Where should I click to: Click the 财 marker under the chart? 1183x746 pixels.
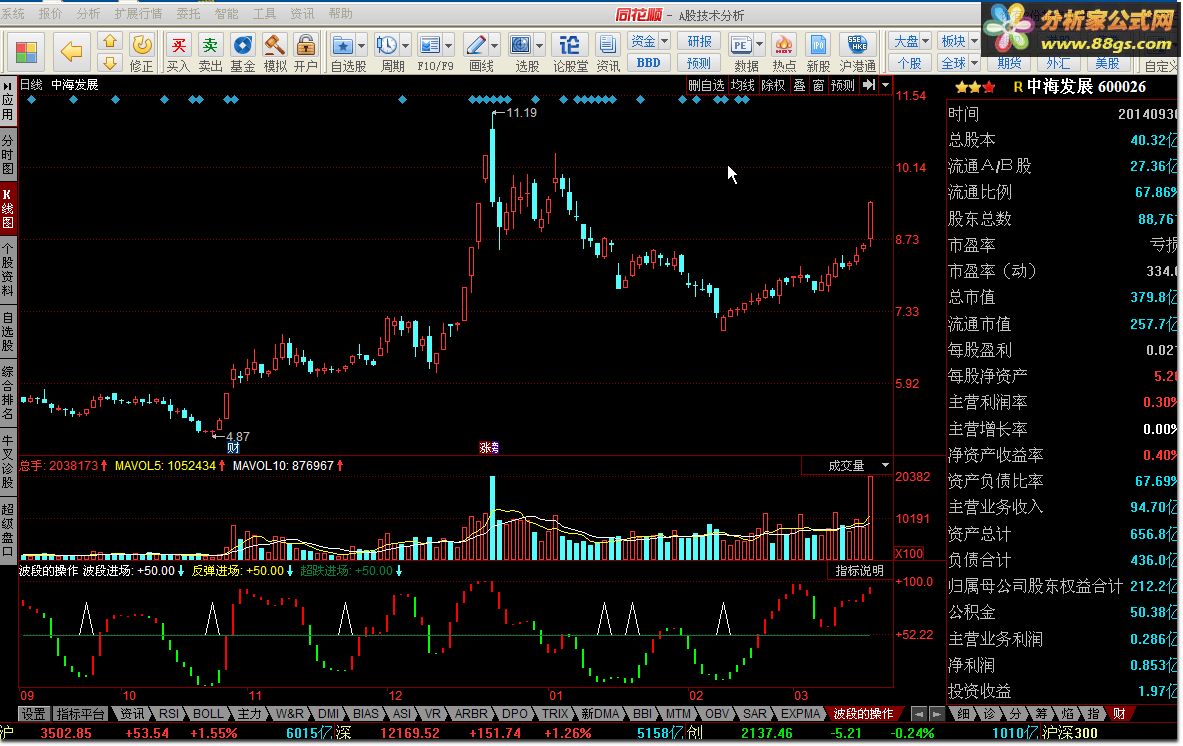coord(233,448)
